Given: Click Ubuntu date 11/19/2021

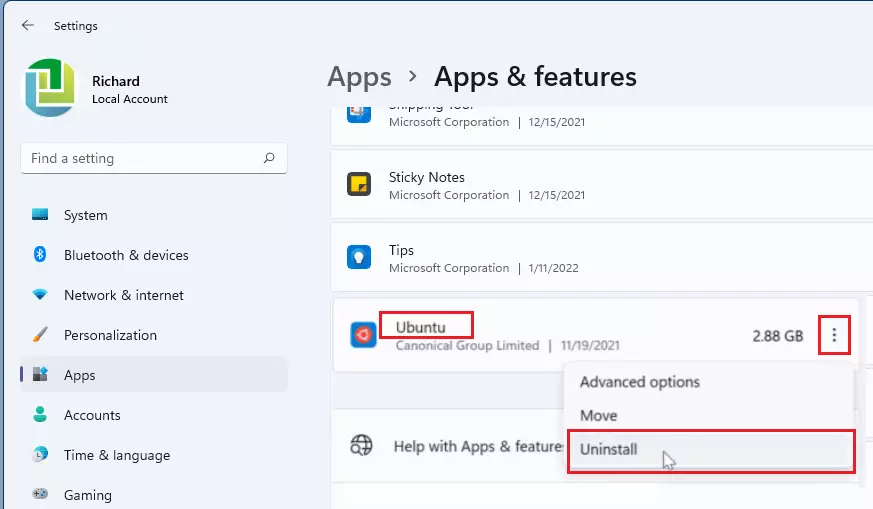Looking at the screenshot, I should 590,346.
